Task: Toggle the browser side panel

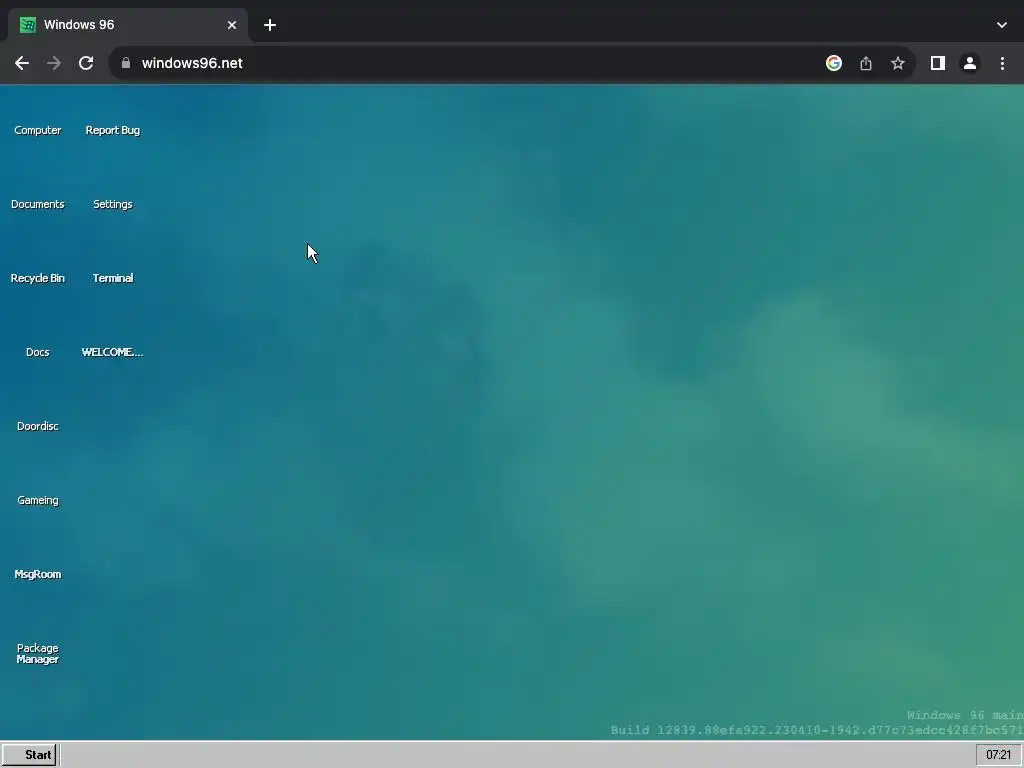Action: pos(938,63)
